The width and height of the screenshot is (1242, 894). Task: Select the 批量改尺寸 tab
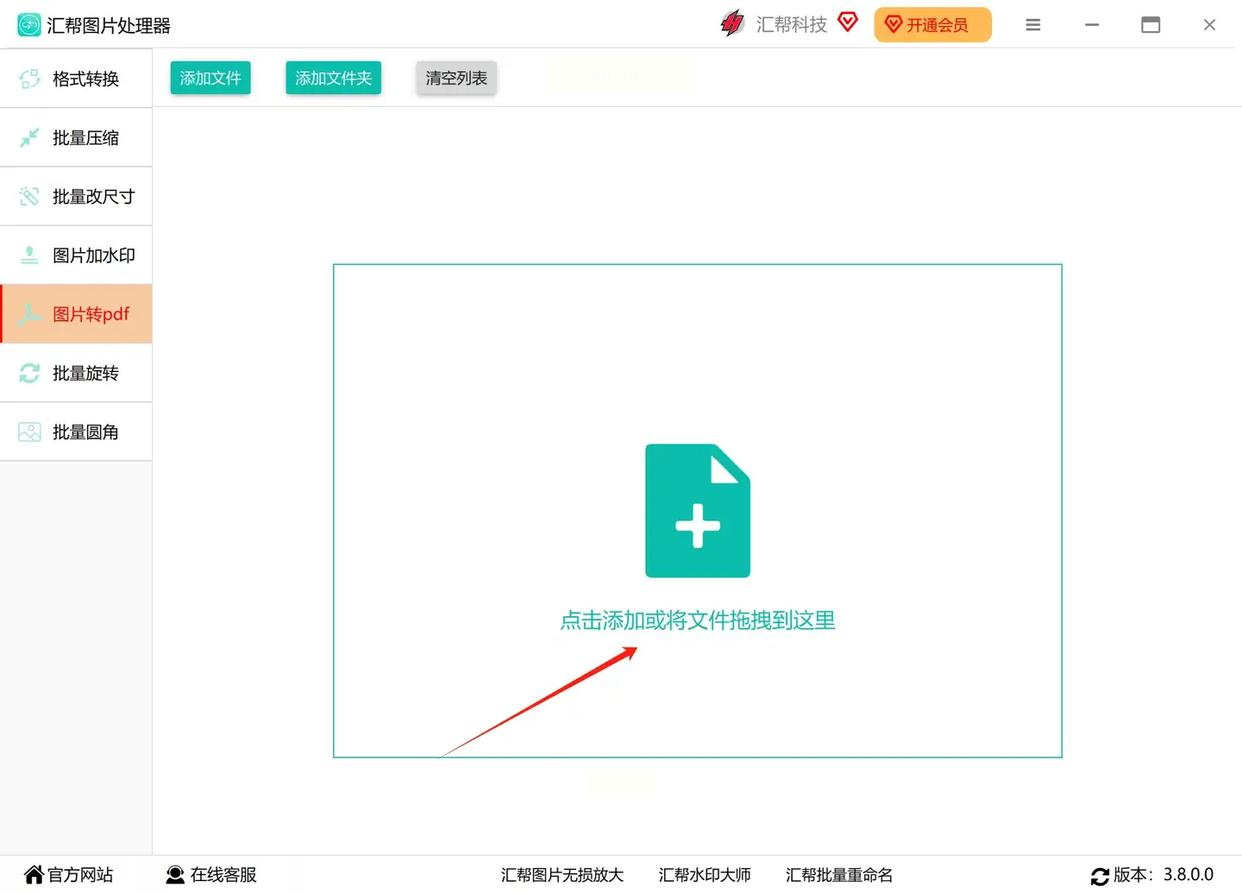pos(76,197)
